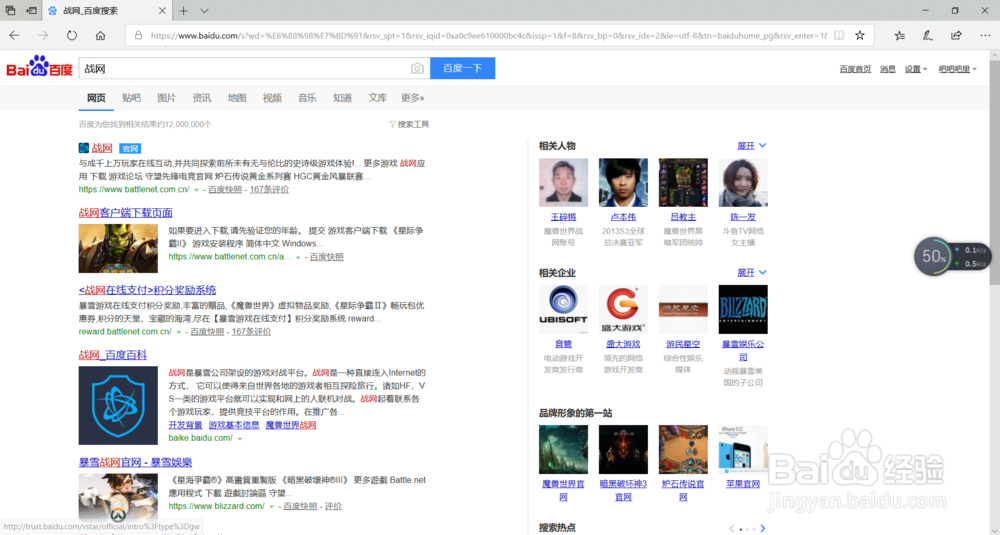Viewport: 1000px width, 535px height.
Task: Click the 开发背景 sub-link
Action: [186, 425]
